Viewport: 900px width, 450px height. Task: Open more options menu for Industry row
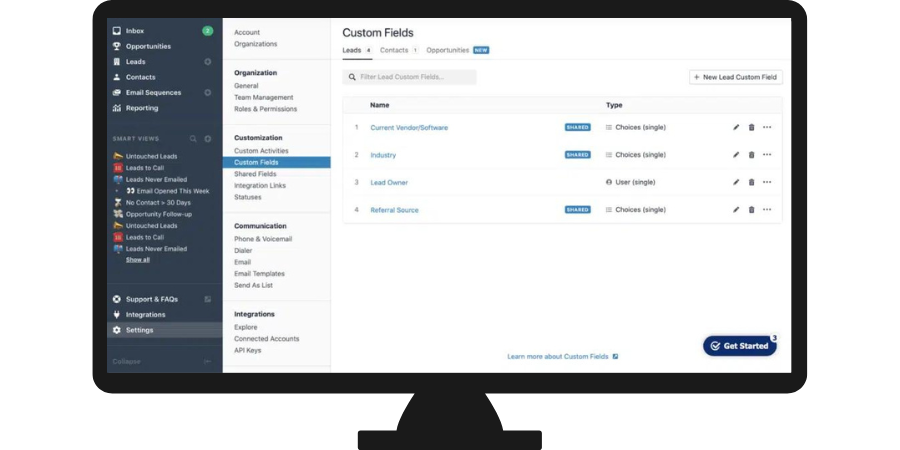click(767, 155)
